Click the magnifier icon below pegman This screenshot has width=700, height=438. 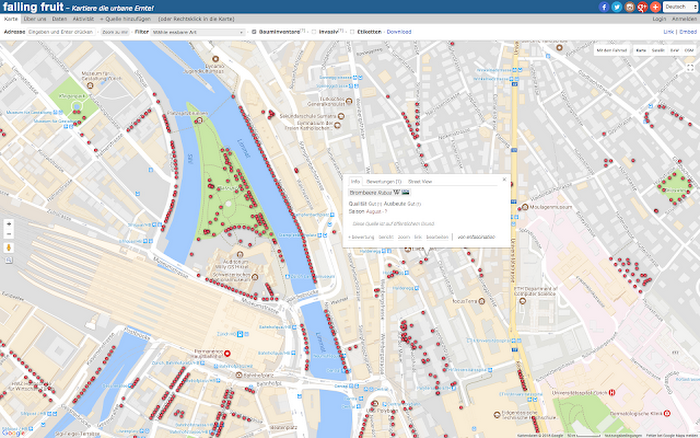click(9, 260)
